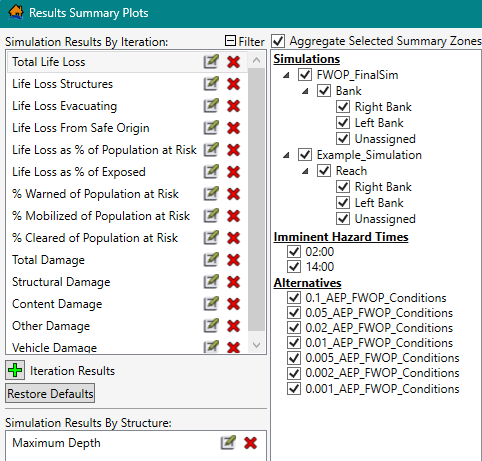Uncheck Right Bank under Bank

pyautogui.click(x=343, y=107)
